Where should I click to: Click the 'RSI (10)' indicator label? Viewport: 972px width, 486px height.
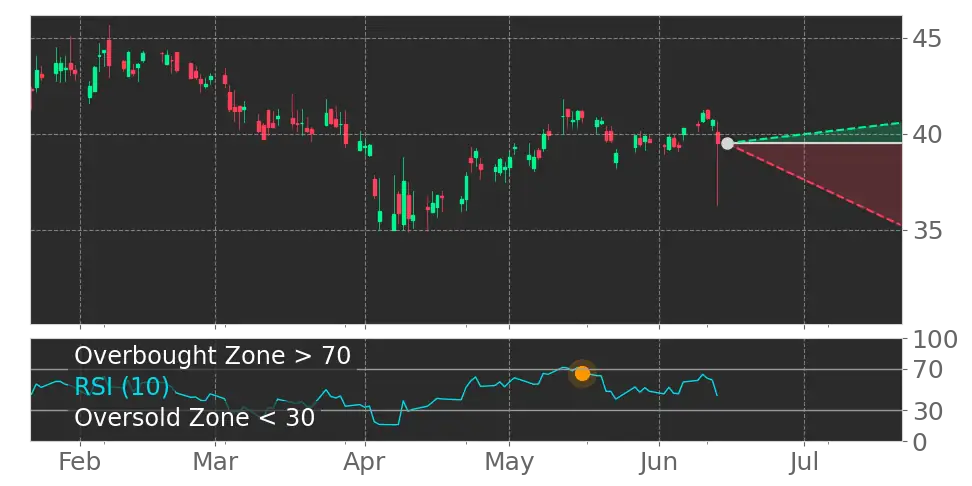pos(122,387)
